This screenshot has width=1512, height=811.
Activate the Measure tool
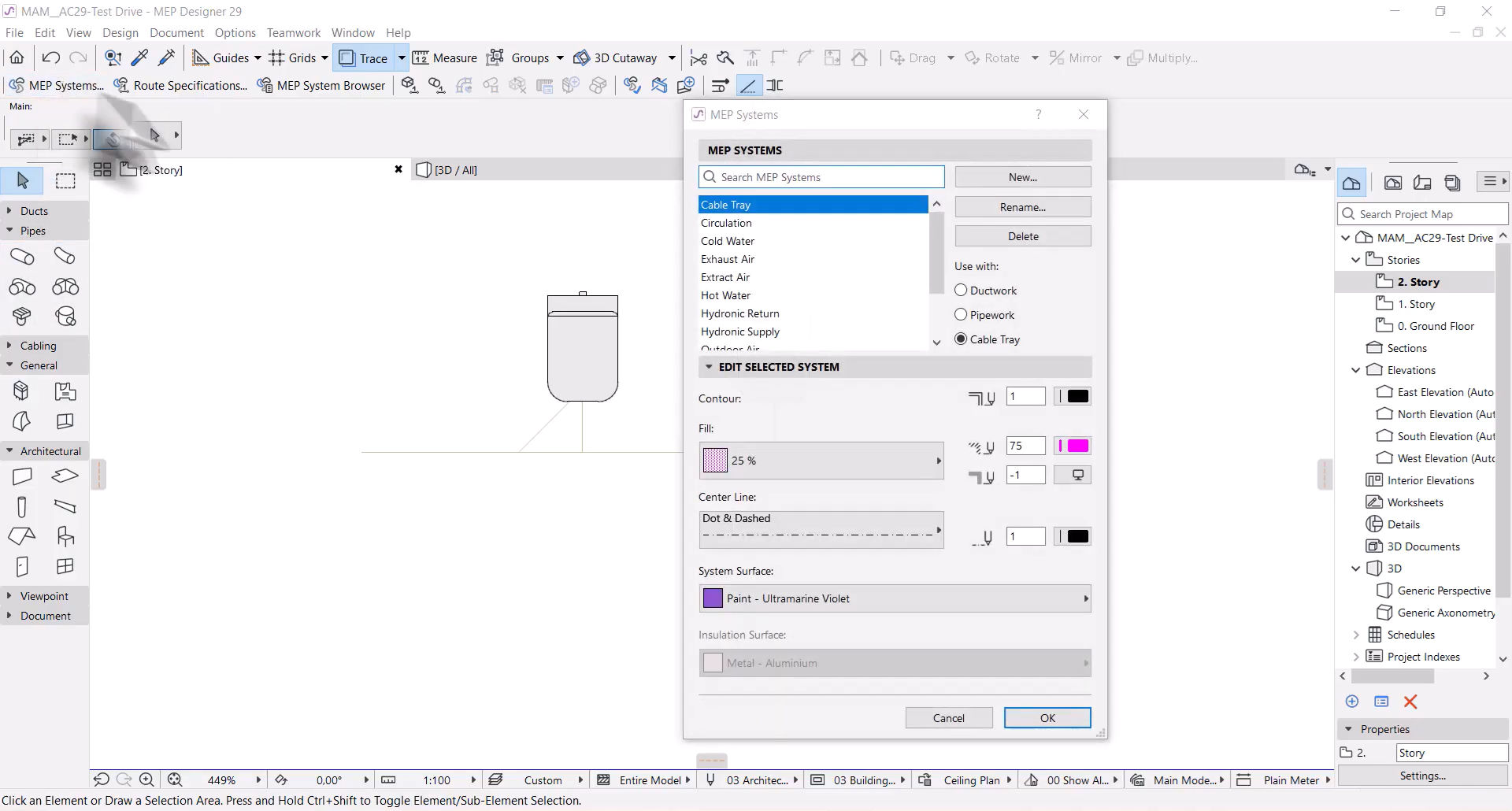tap(445, 57)
